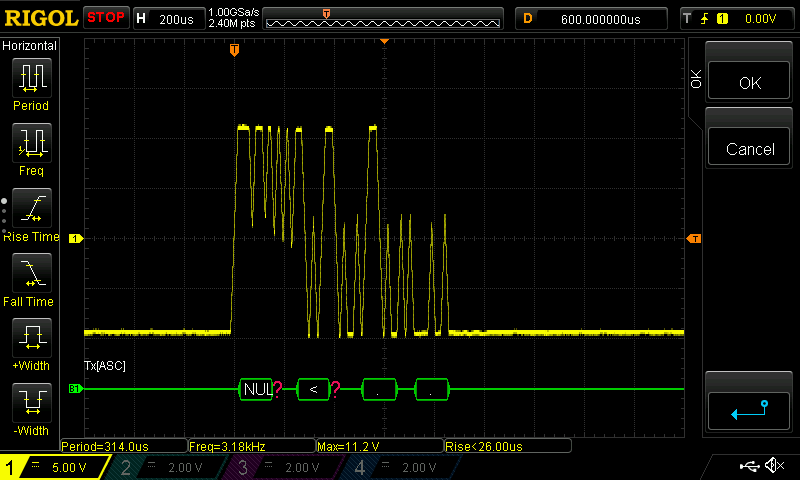This screenshot has height=480, width=800.
Task: Select channel 3 tab
Action: [282, 467]
